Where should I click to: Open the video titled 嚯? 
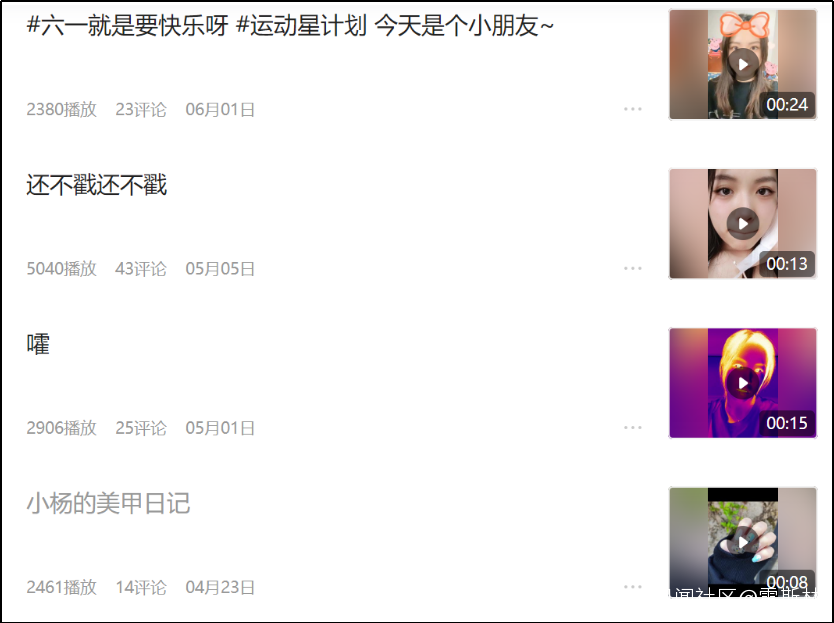[x=38, y=344]
